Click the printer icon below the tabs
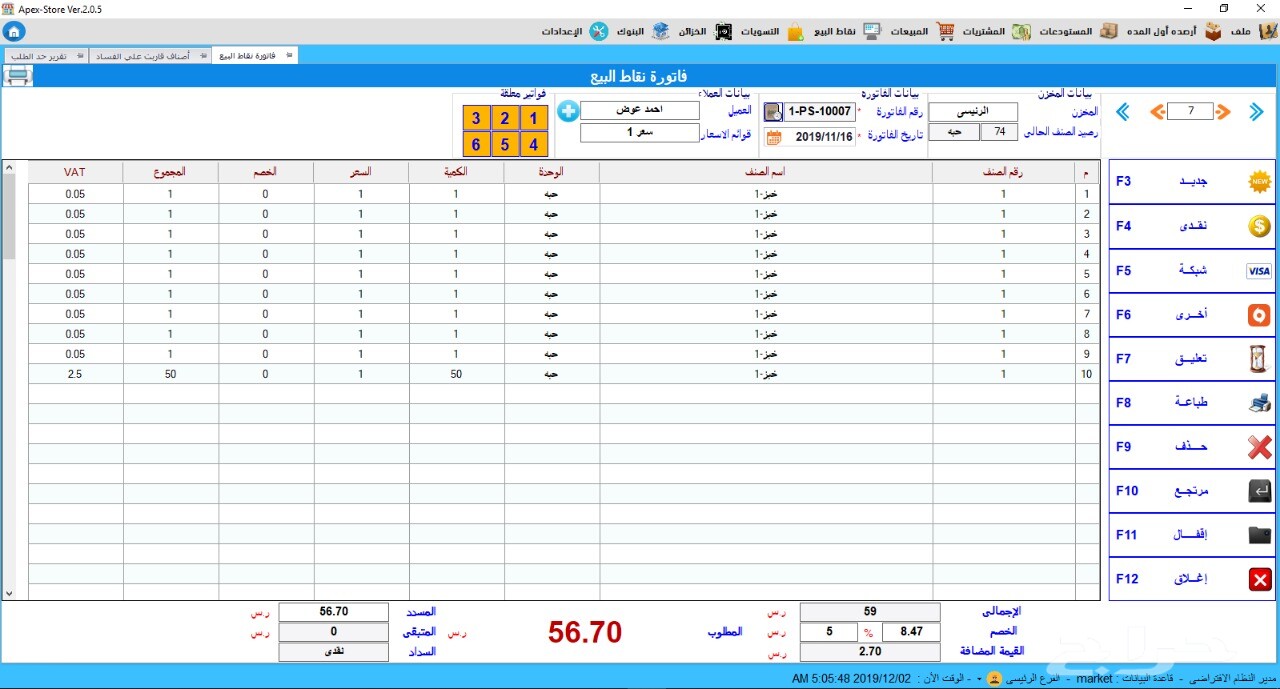This screenshot has width=1280, height=689. click(x=18, y=76)
